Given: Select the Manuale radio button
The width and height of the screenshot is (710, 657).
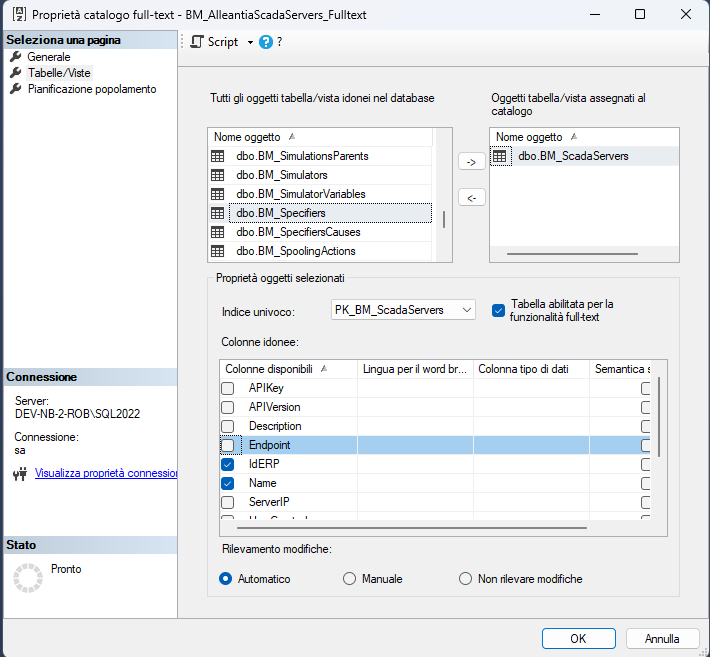Looking at the screenshot, I should point(349,579).
